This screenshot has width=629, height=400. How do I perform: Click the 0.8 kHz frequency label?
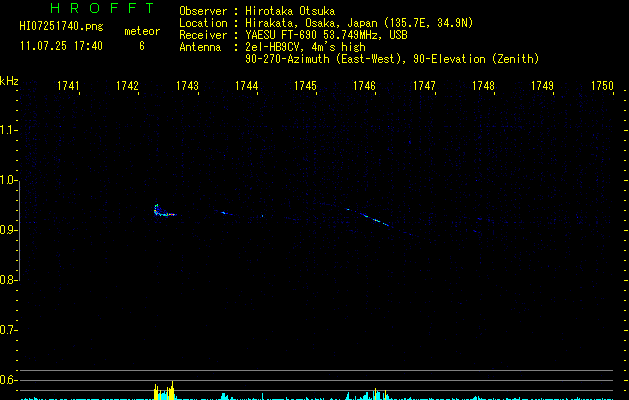[x=8, y=280]
